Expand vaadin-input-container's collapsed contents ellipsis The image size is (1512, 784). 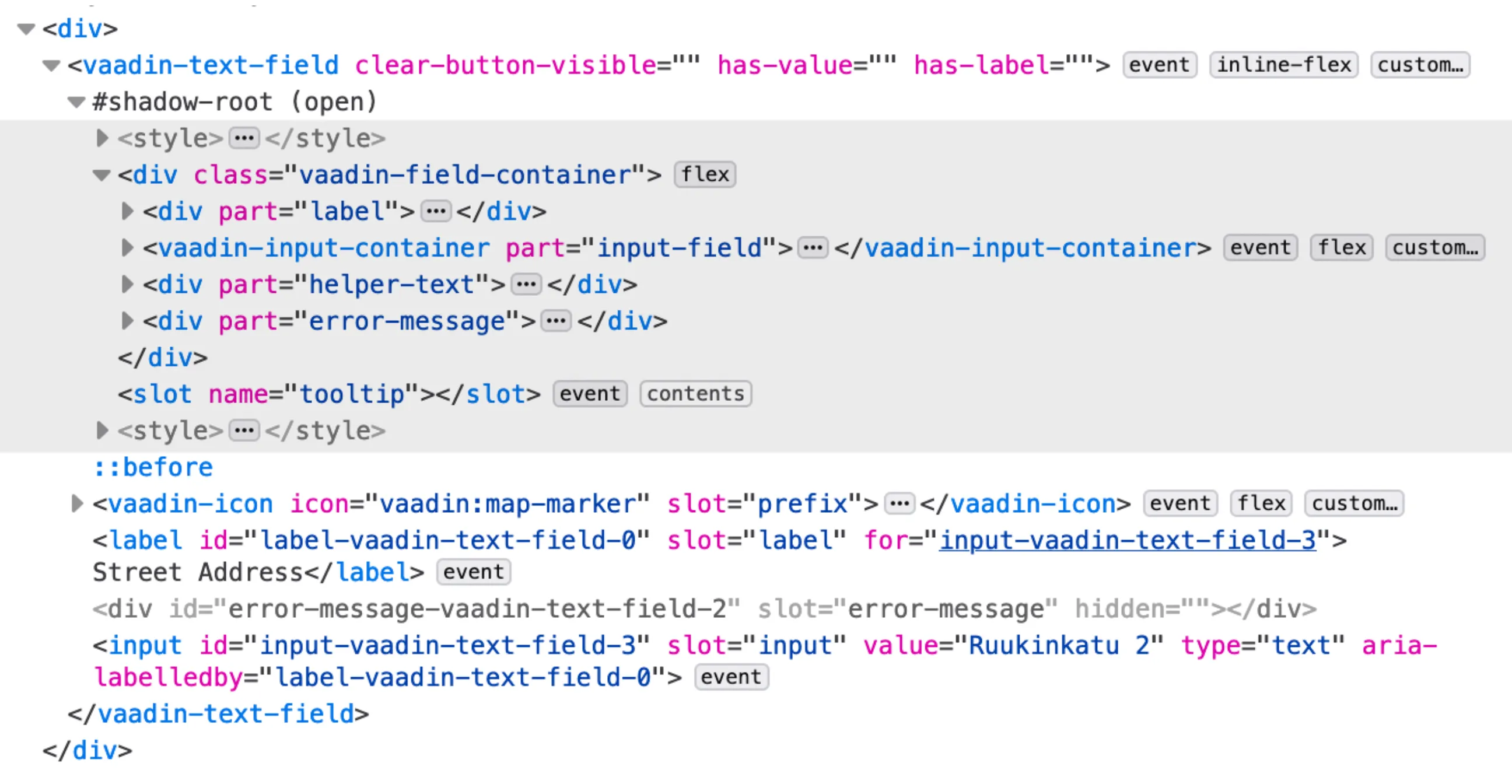pyautogui.click(x=813, y=248)
